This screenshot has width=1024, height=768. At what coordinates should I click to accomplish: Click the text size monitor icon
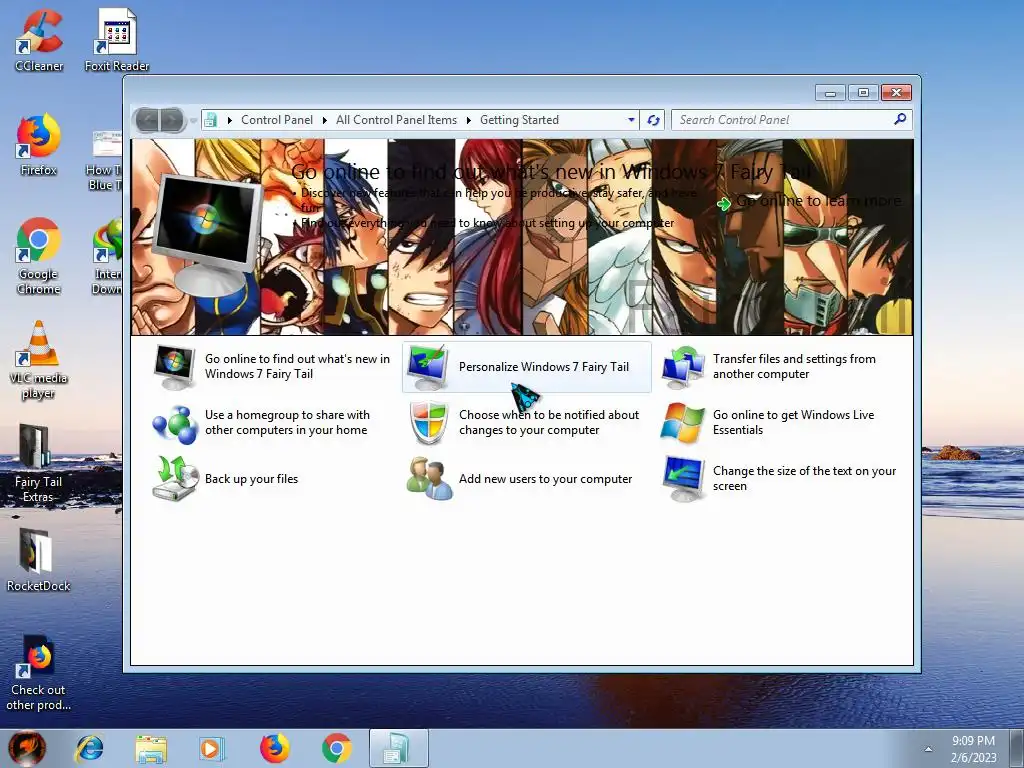click(683, 479)
